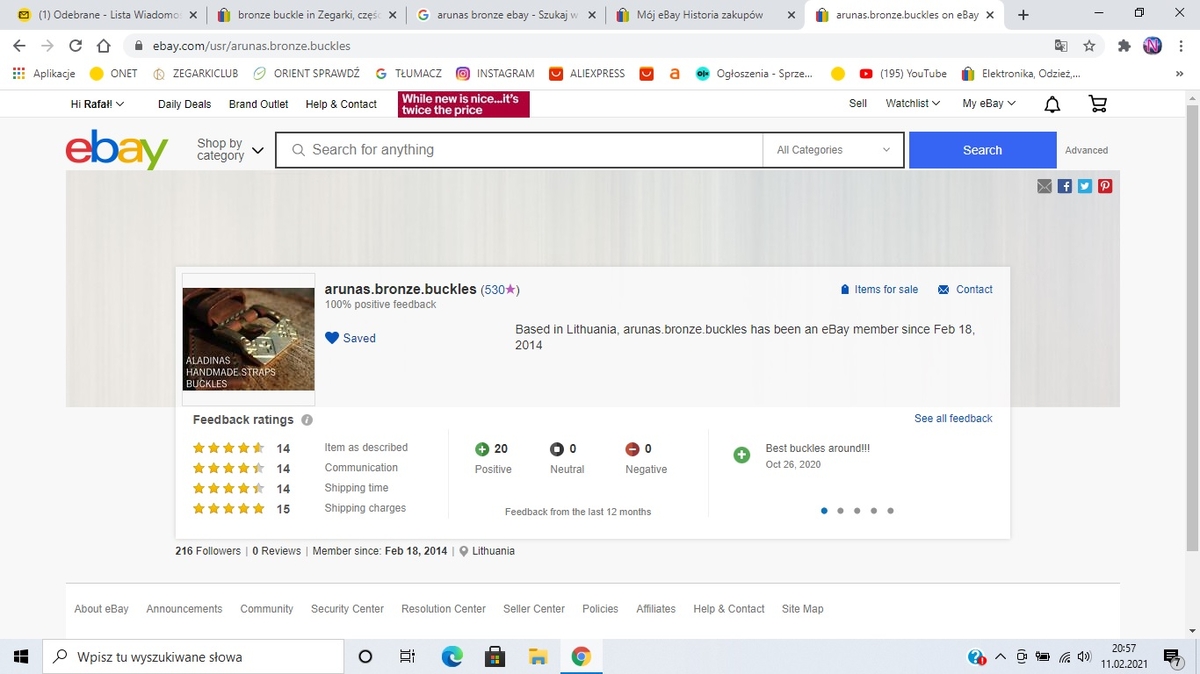Click the Sell link

tap(858, 103)
